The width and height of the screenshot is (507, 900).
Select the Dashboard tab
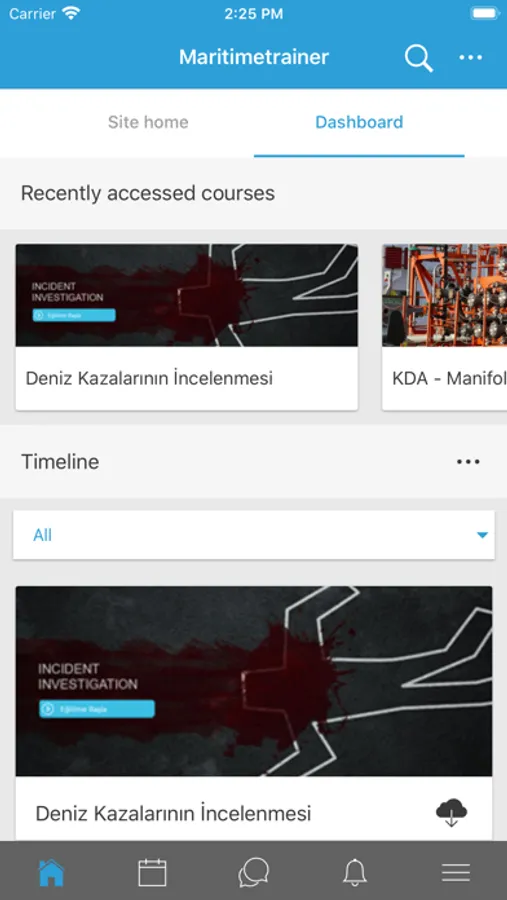click(359, 122)
